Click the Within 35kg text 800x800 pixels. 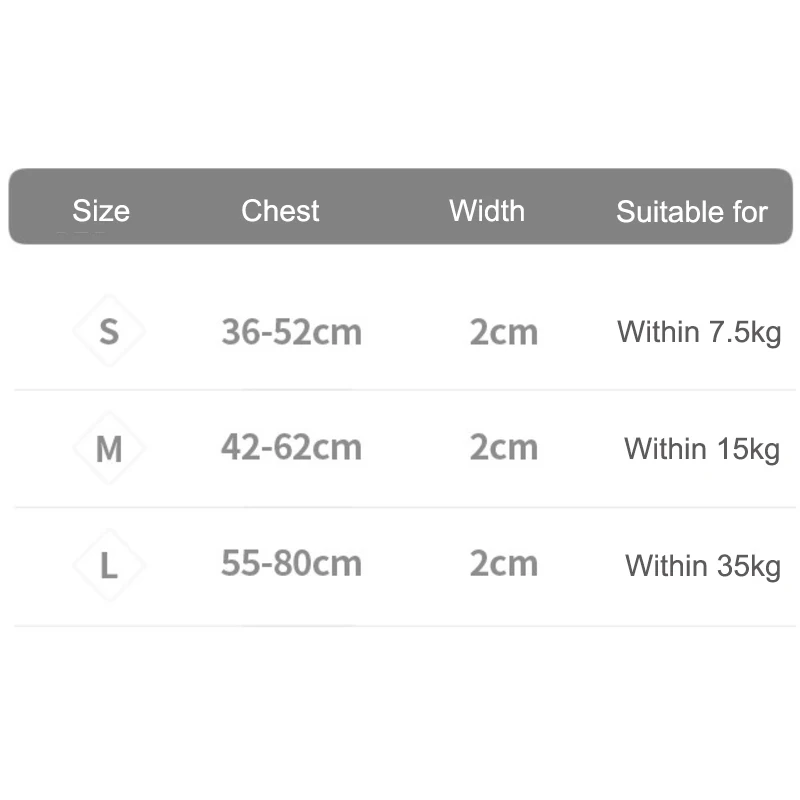702,566
